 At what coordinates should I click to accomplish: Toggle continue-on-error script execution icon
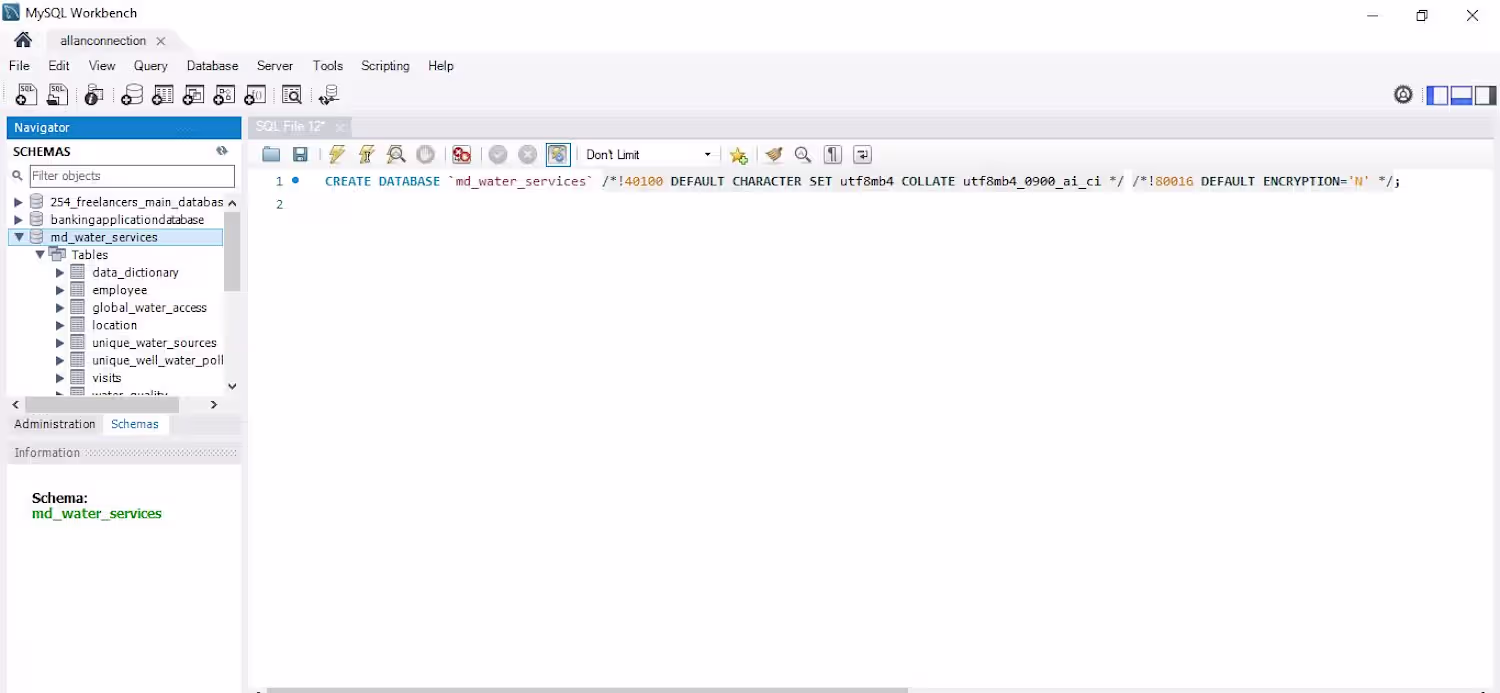461,154
